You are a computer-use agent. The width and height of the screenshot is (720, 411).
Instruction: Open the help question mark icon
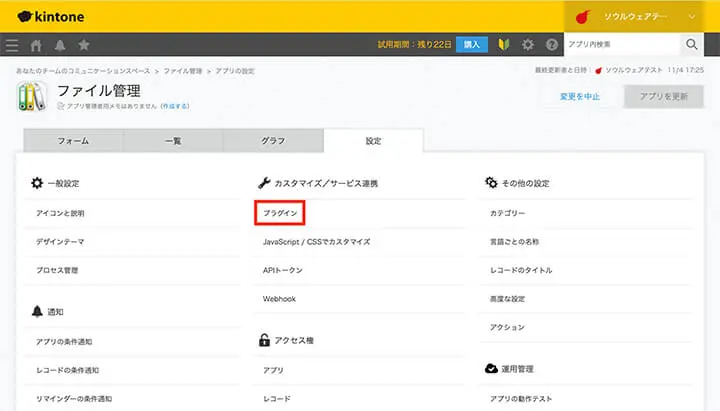551,45
